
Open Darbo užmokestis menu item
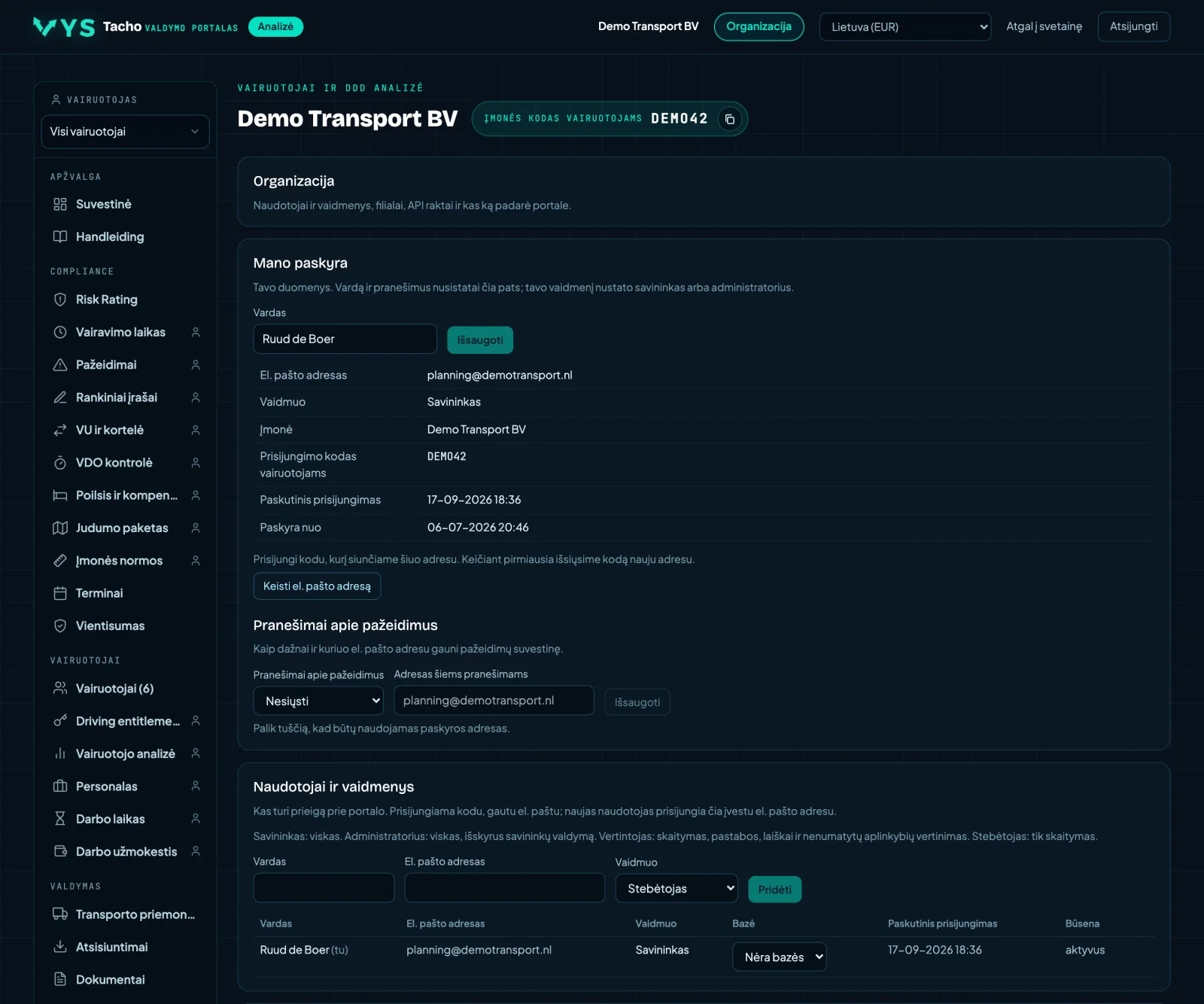point(125,851)
